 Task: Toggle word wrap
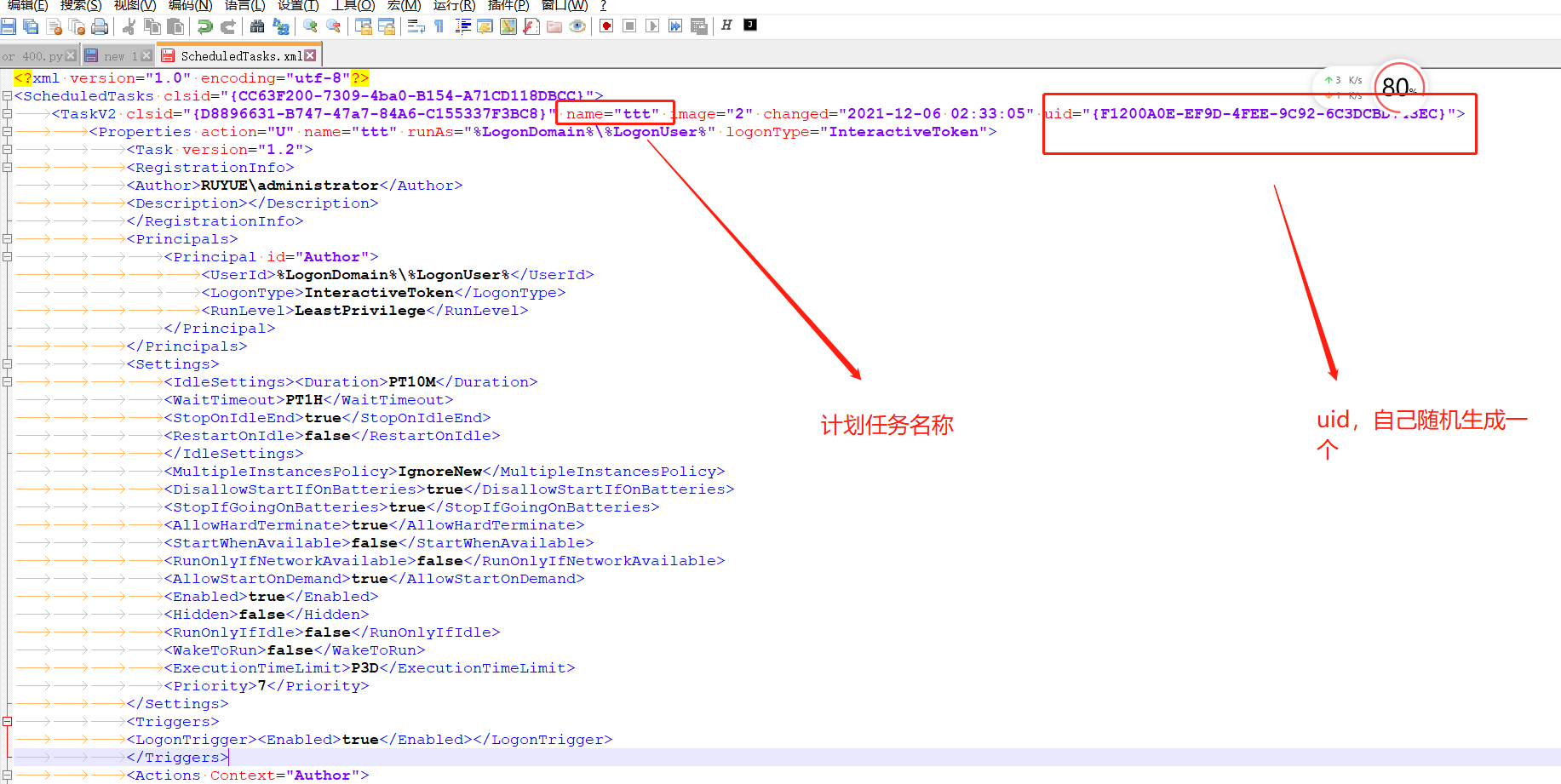coord(415,26)
